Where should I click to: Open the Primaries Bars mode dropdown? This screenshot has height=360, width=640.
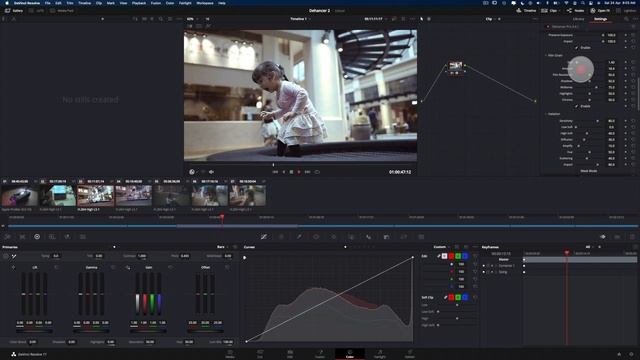pos(222,247)
